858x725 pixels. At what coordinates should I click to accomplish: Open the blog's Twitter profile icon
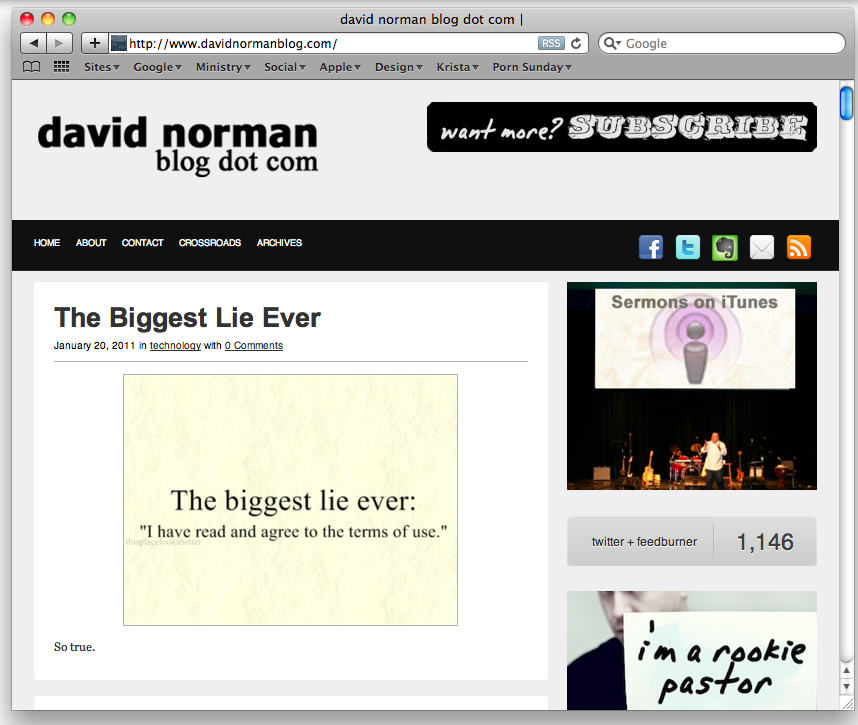(x=688, y=247)
